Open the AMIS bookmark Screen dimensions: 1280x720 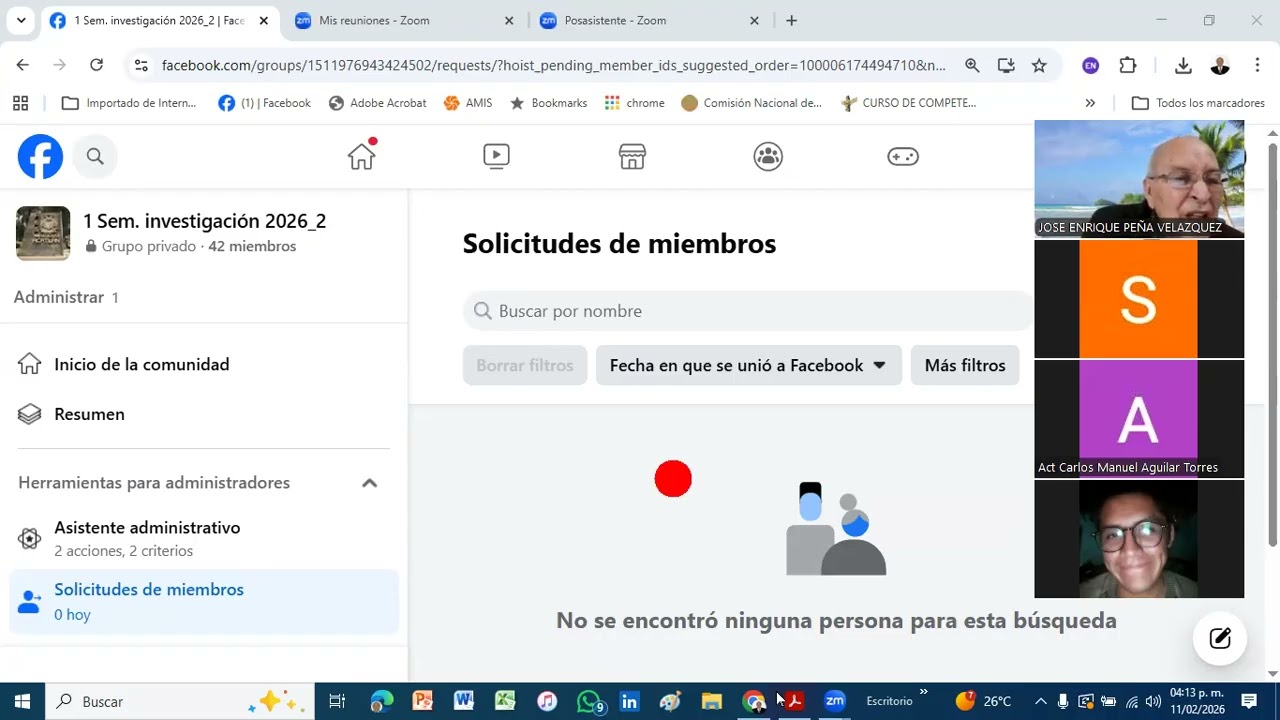pos(468,103)
